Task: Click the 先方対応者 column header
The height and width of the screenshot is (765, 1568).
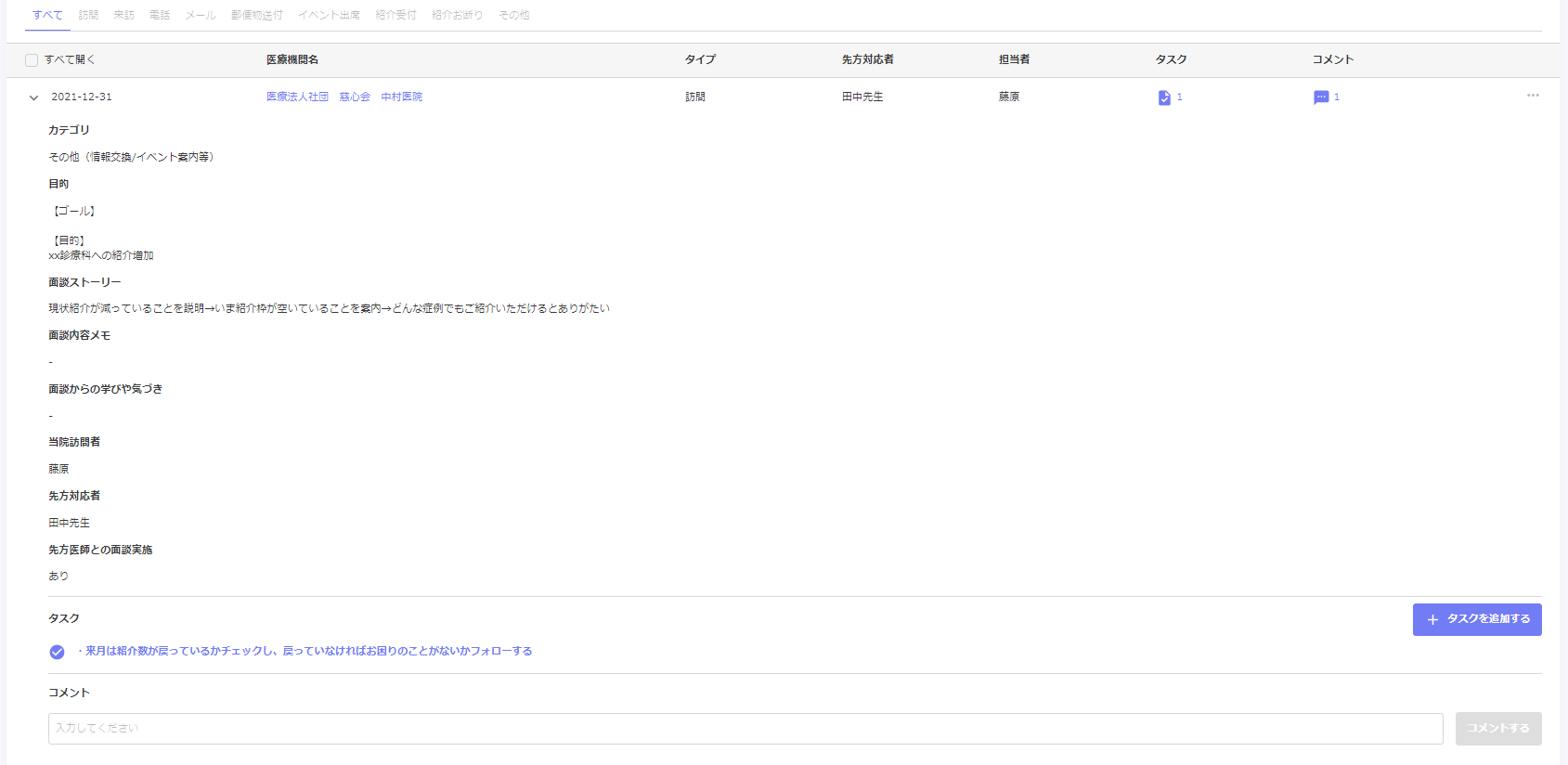Action: click(868, 59)
